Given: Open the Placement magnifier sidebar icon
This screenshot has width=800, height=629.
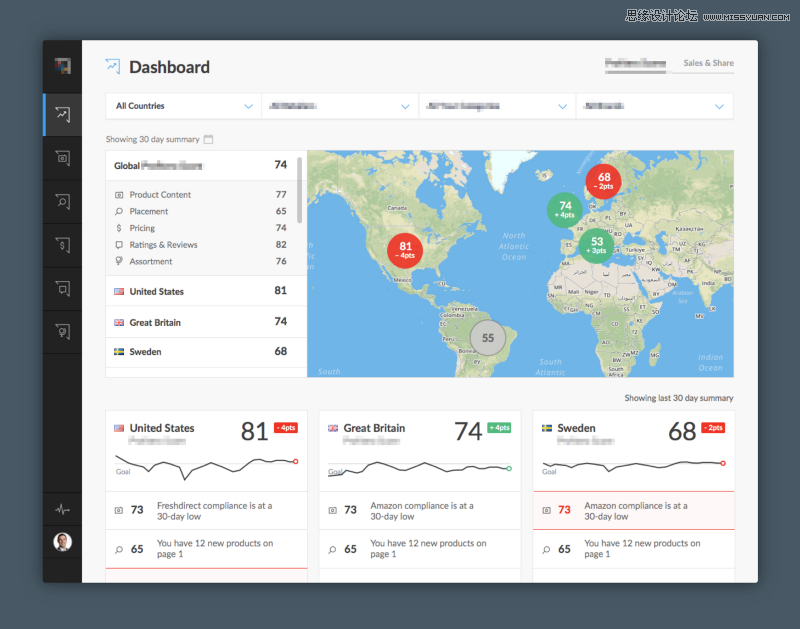Looking at the screenshot, I should click(x=62, y=202).
